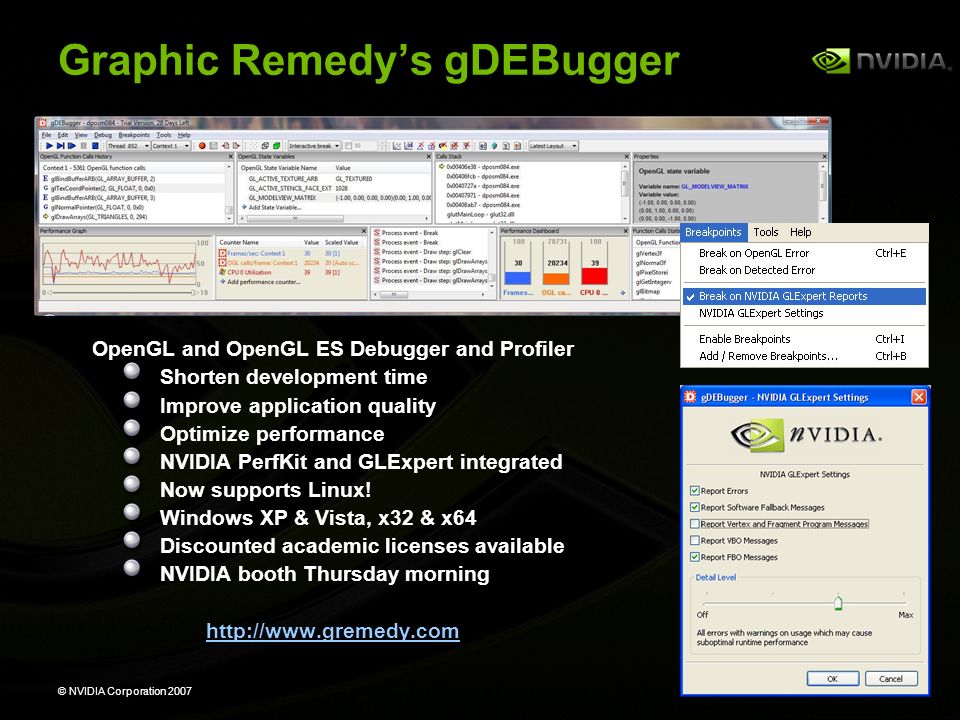Click the teal shield toolbar icon

(494, 146)
